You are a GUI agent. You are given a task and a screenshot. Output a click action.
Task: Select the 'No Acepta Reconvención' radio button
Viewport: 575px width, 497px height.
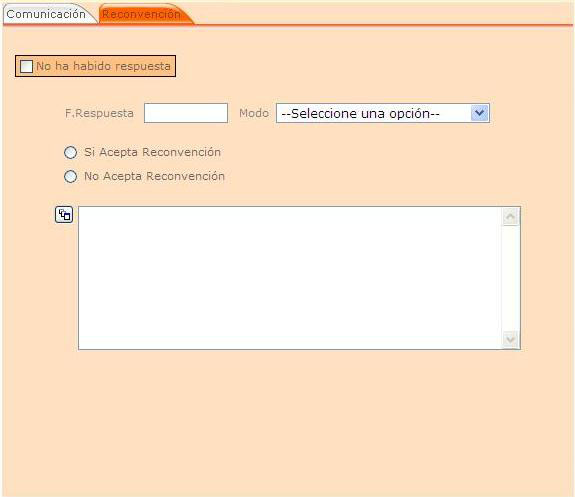(70, 176)
